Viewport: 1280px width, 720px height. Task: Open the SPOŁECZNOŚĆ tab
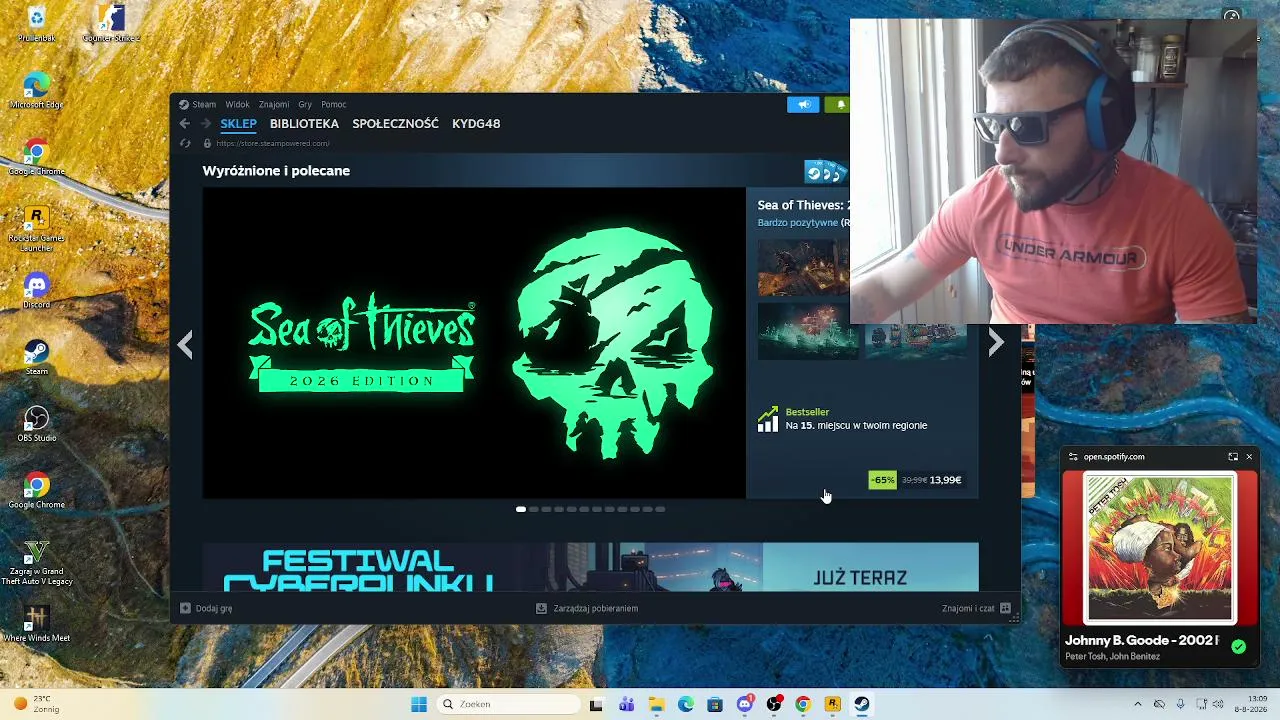click(x=395, y=124)
